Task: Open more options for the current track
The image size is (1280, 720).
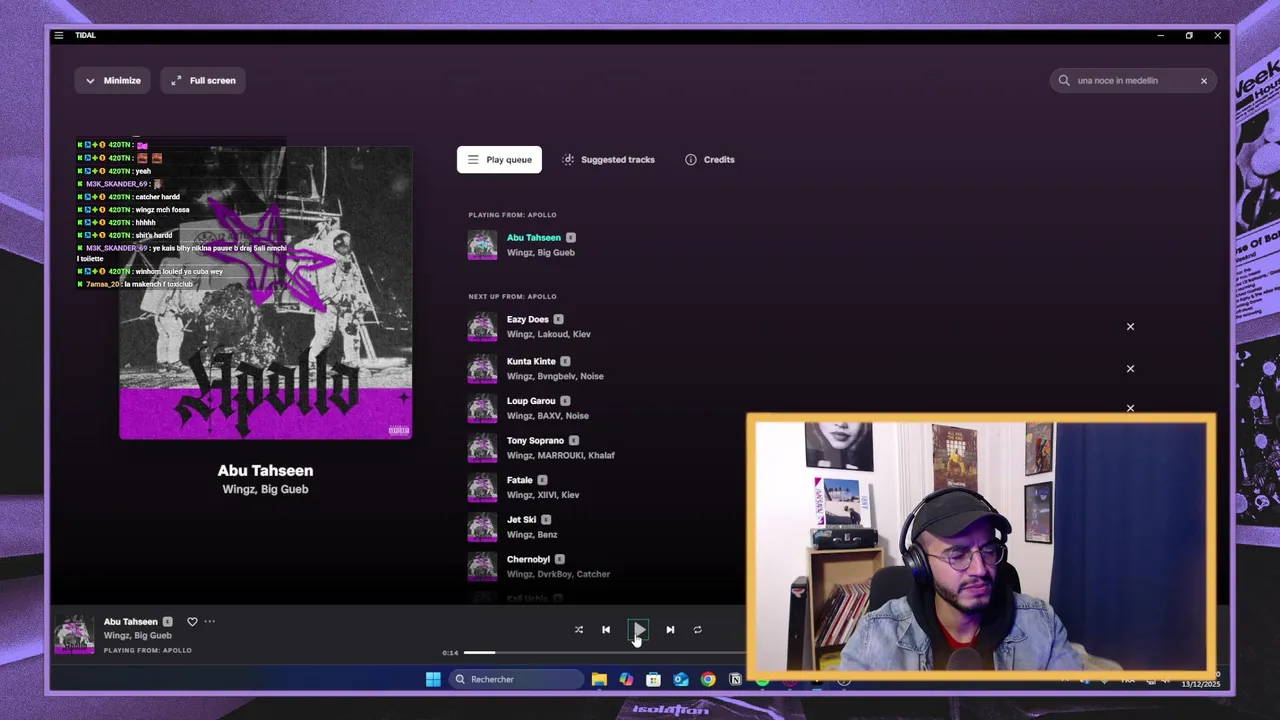Action: pyautogui.click(x=210, y=622)
